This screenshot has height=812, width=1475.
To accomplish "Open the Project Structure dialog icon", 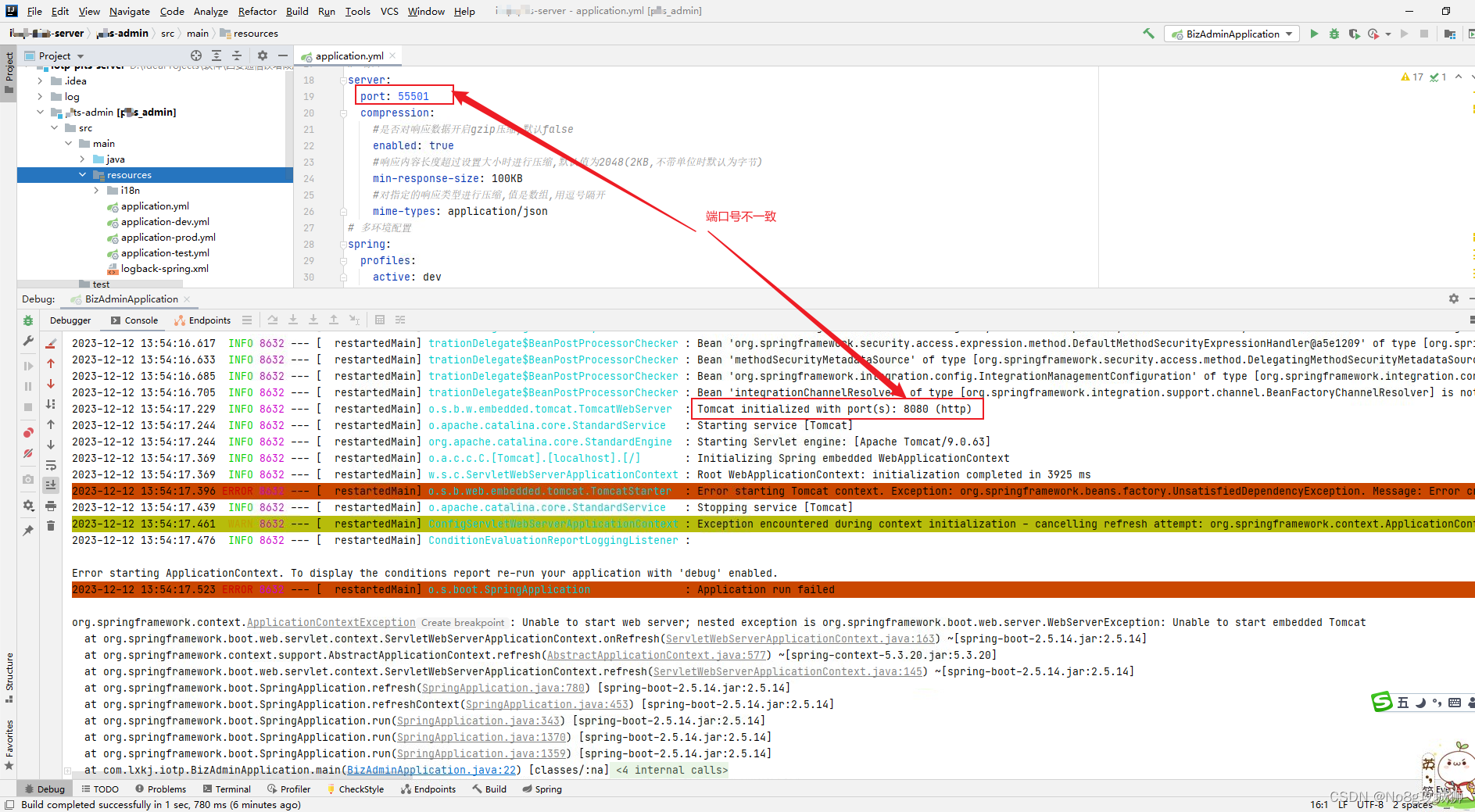I will (1450, 34).
